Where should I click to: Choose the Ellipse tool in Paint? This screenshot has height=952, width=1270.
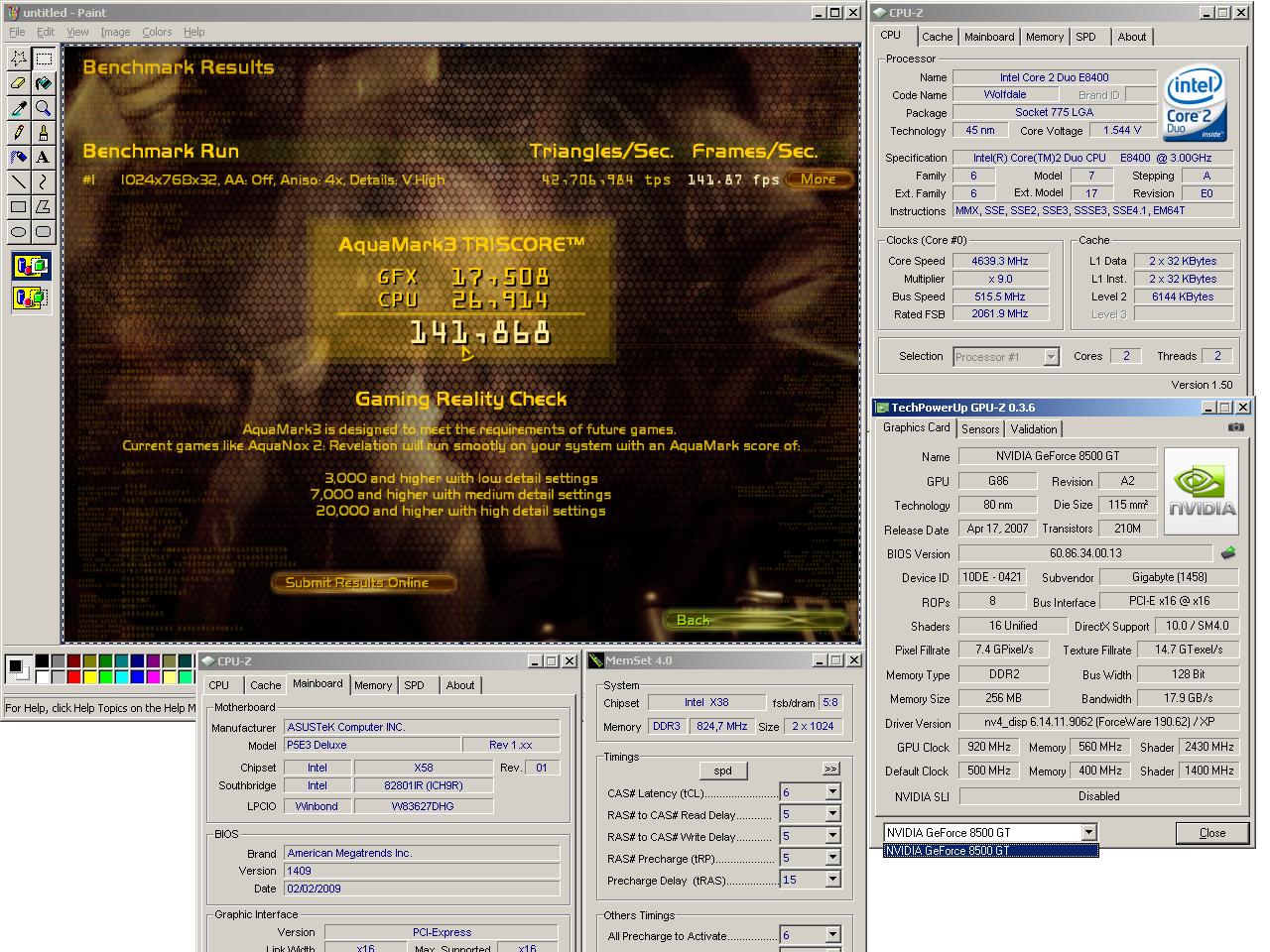pyautogui.click(x=19, y=232)
